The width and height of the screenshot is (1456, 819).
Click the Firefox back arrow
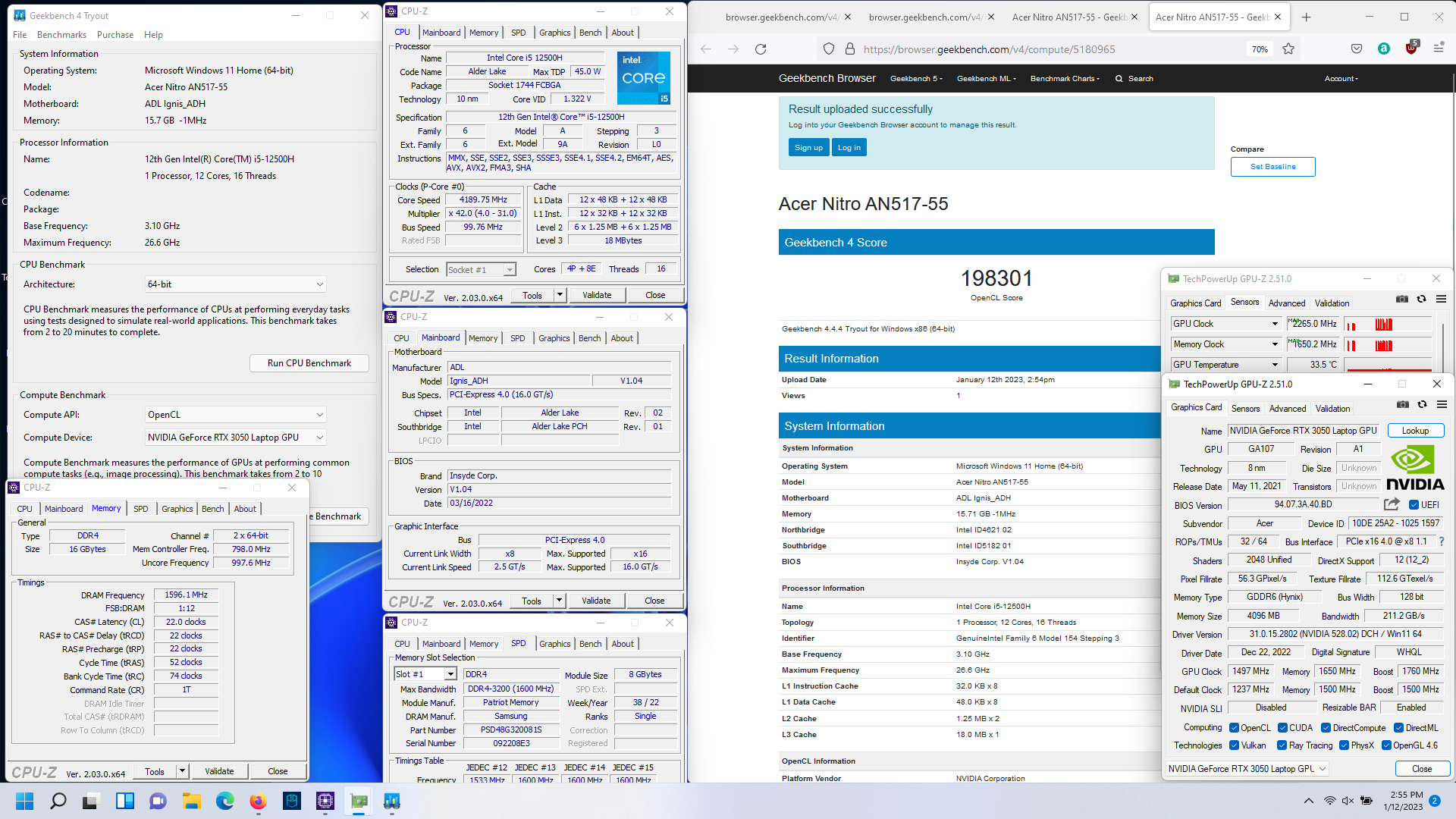coord(706,49)
